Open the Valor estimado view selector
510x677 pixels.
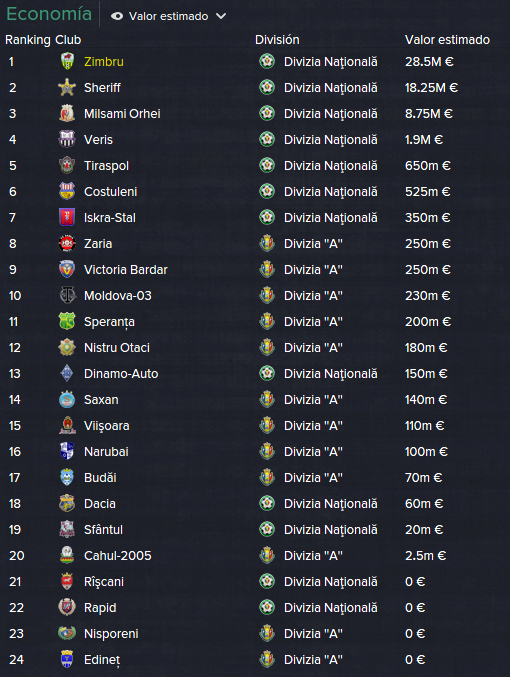(168, 16)
